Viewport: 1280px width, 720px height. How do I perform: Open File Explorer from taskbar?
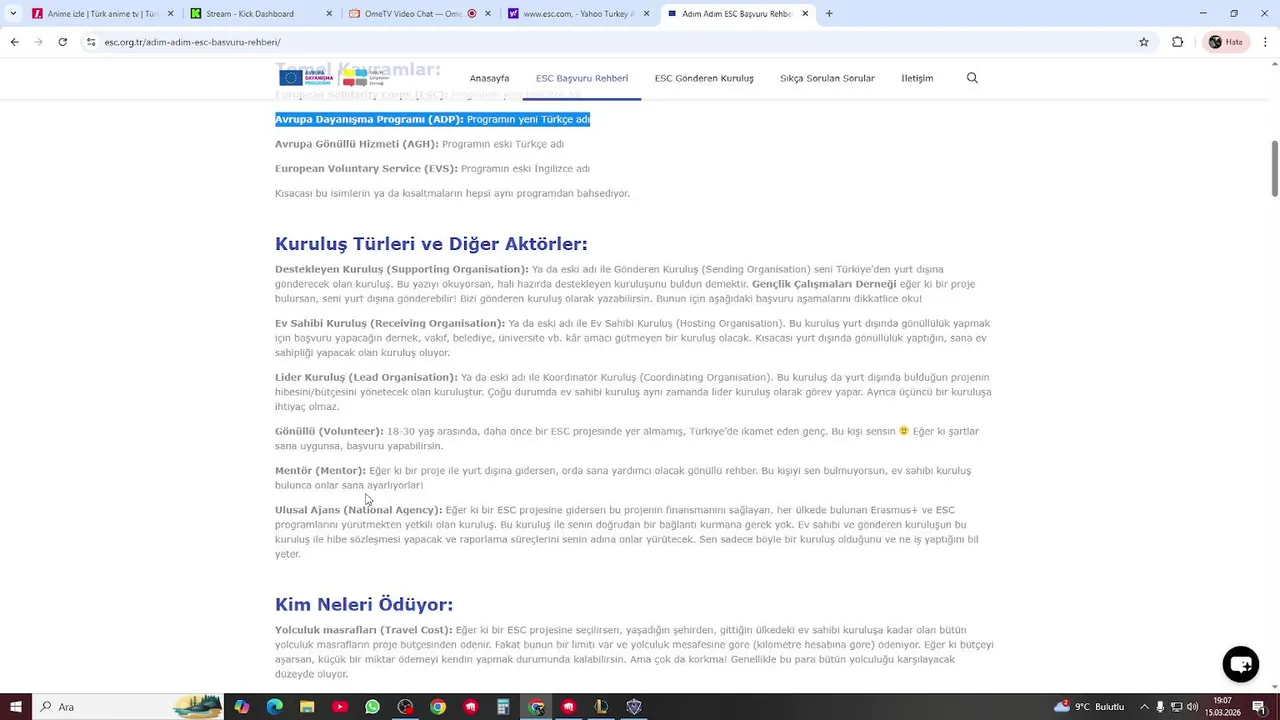click(x=307, y=707)
